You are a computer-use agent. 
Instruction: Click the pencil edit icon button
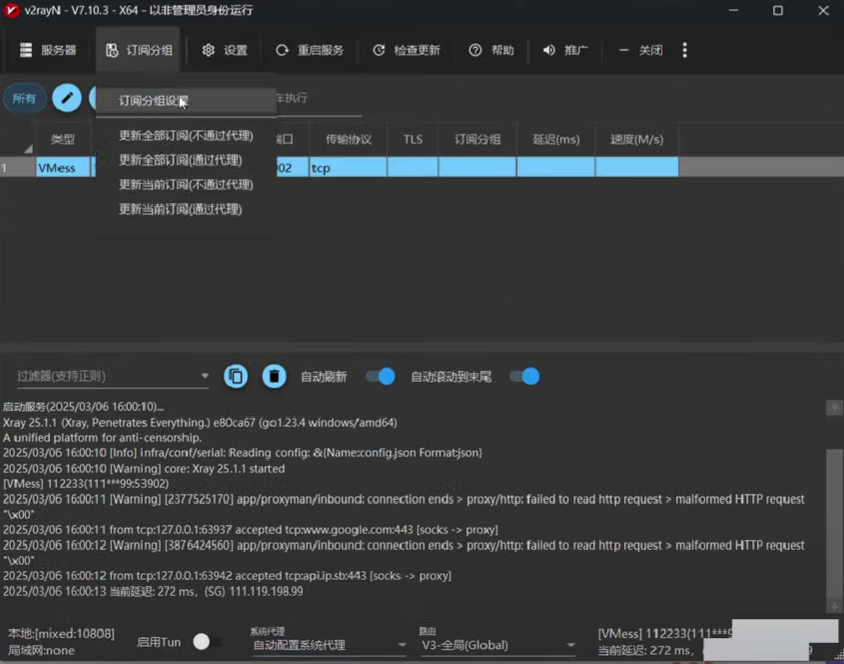67,97
